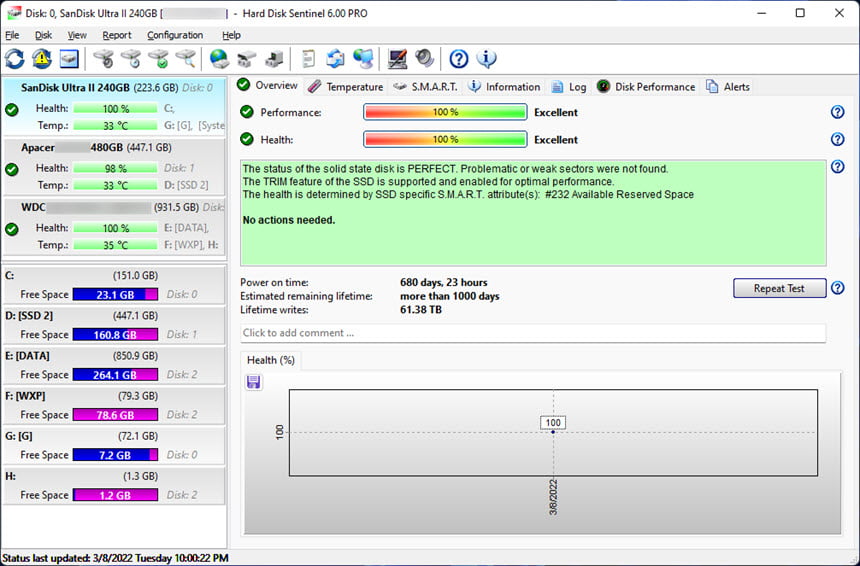Viewport: 860px width, 566px height.
Task: Click the 'Status last updated' status bar text
Action: (115, 558)
